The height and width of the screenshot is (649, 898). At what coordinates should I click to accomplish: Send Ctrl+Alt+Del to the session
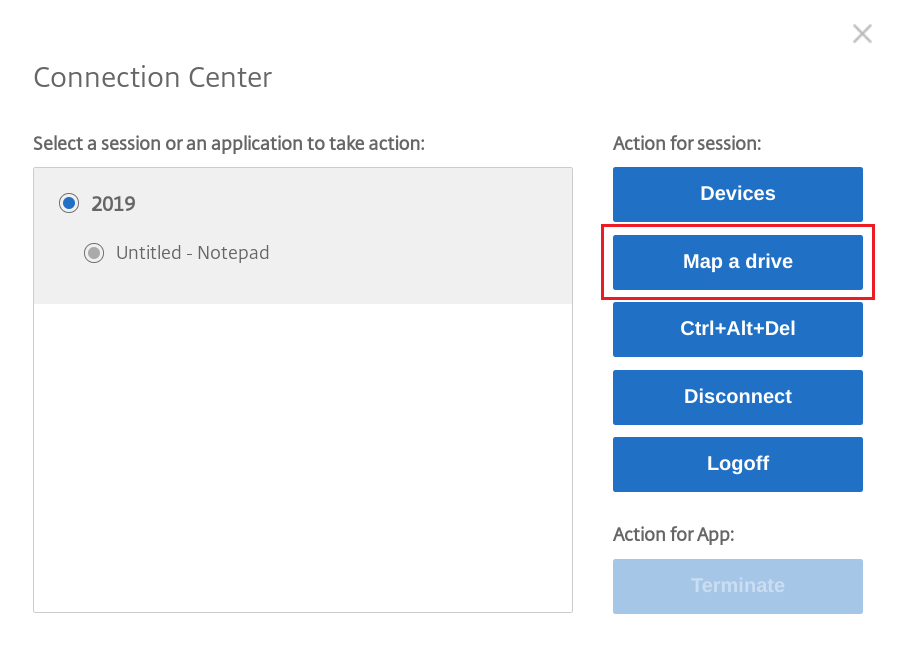pyautogui.click(x=737, y=329)
